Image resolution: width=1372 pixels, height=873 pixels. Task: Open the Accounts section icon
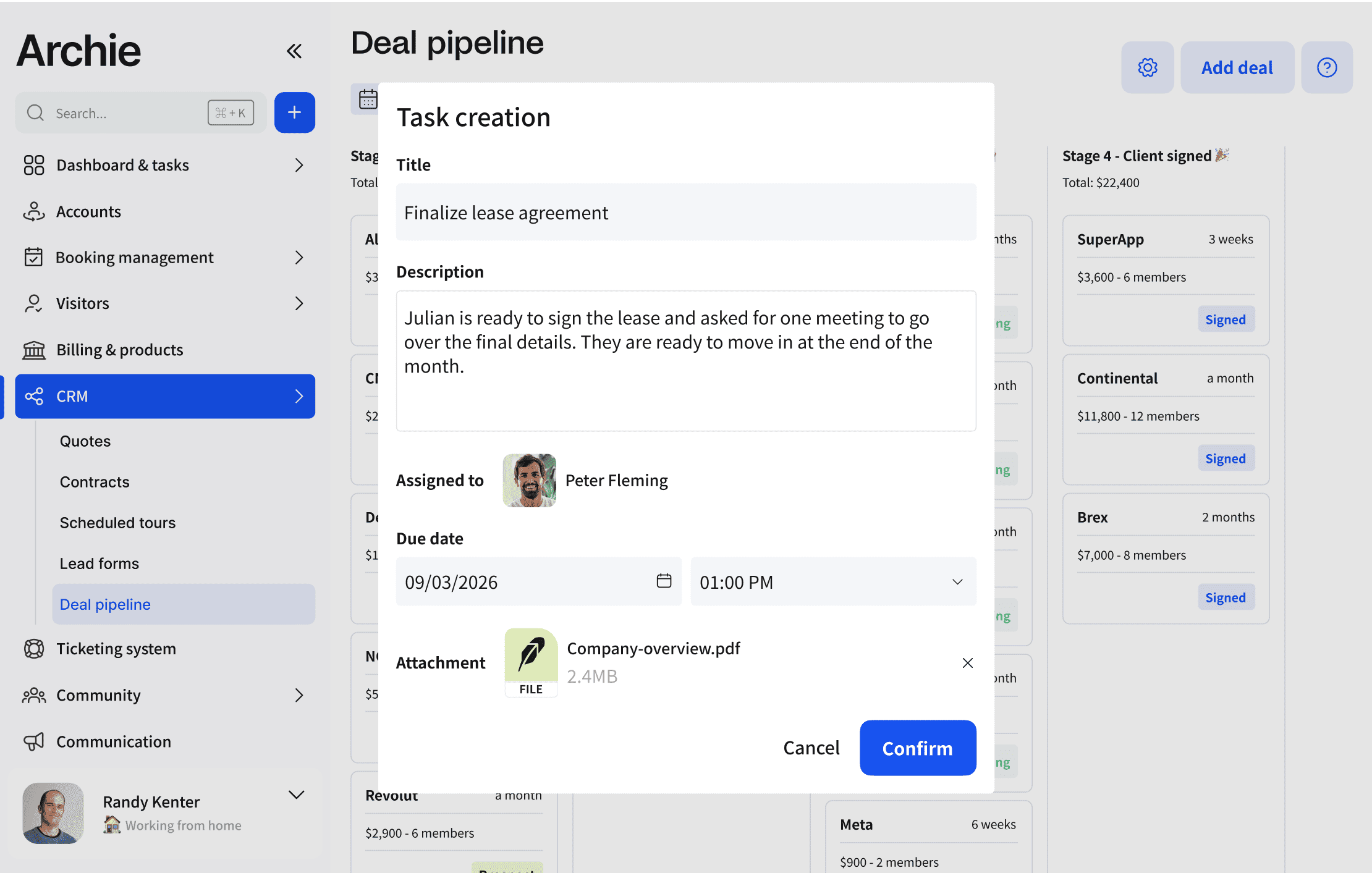[35, 211]
